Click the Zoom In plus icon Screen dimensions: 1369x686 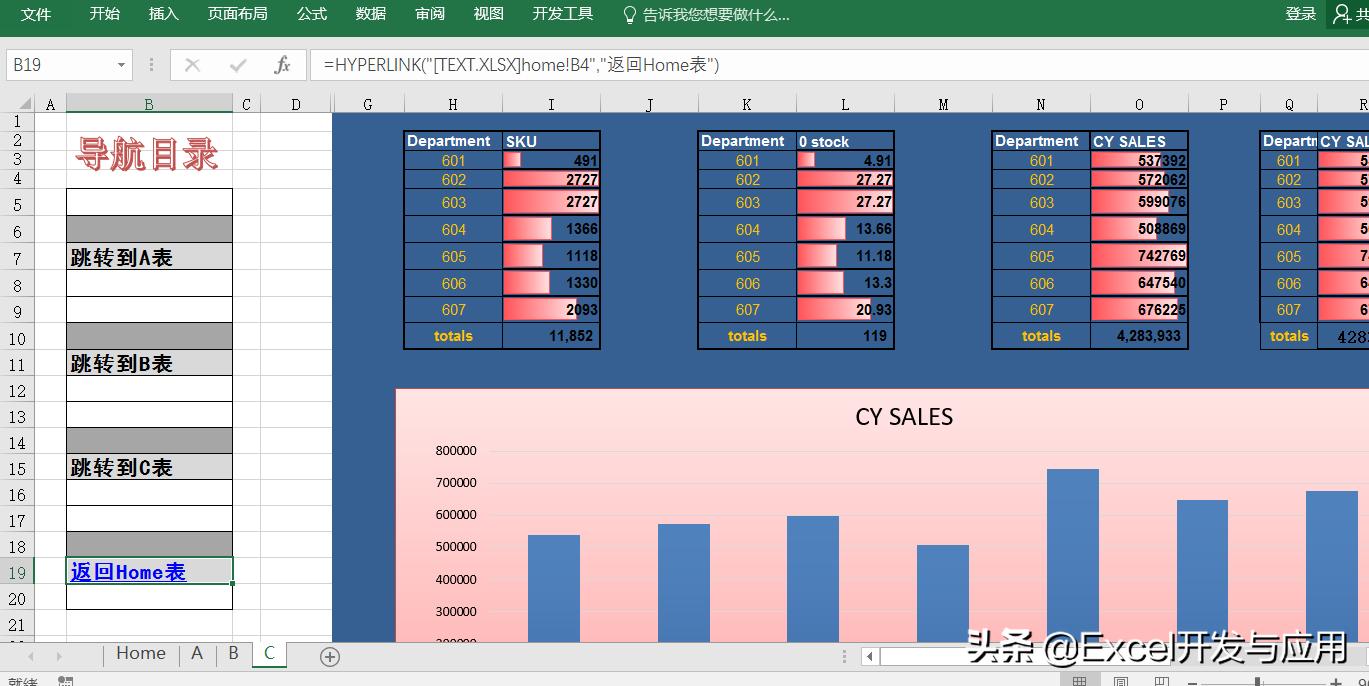(x=1336, y=681)
